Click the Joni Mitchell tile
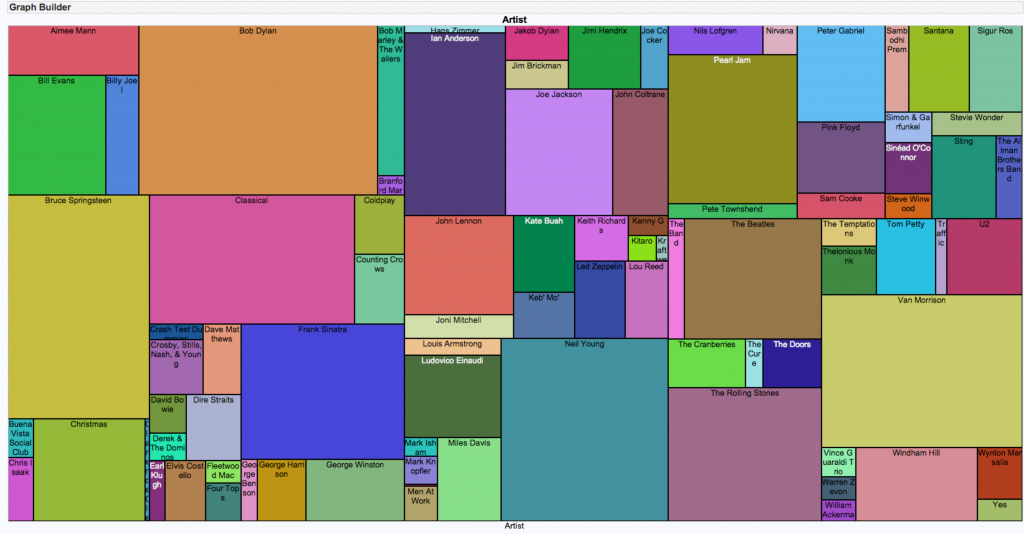This screenshot has width=1024, height=534. coord(458,326)
